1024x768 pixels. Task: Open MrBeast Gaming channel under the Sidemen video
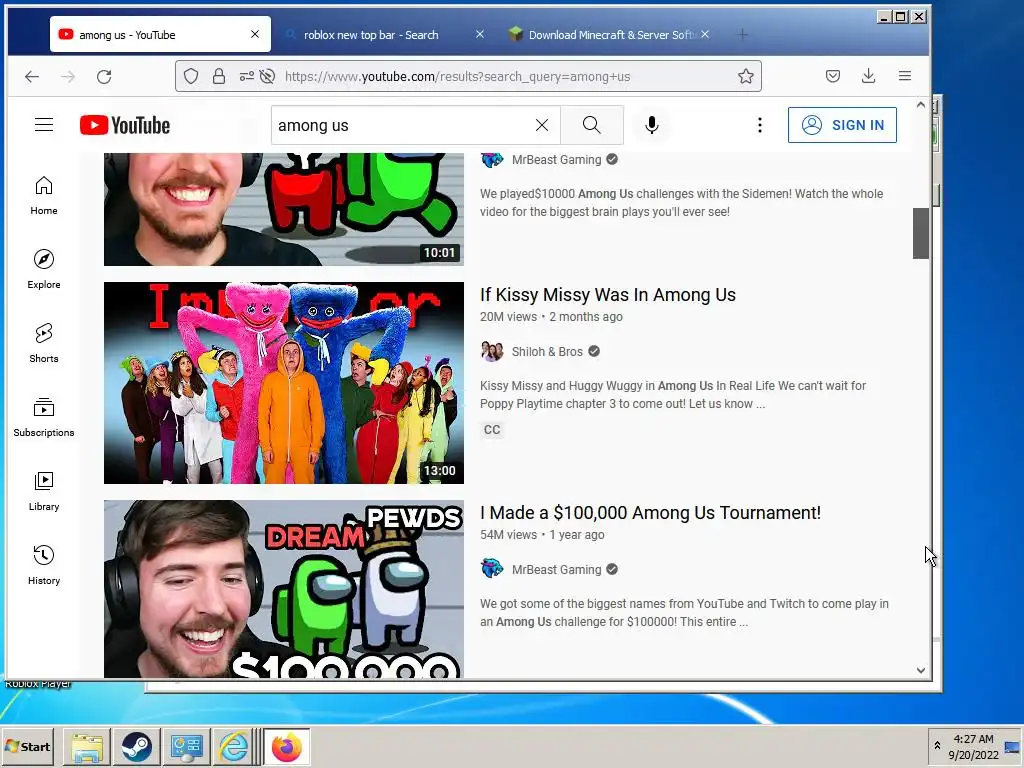click(556, 160)
